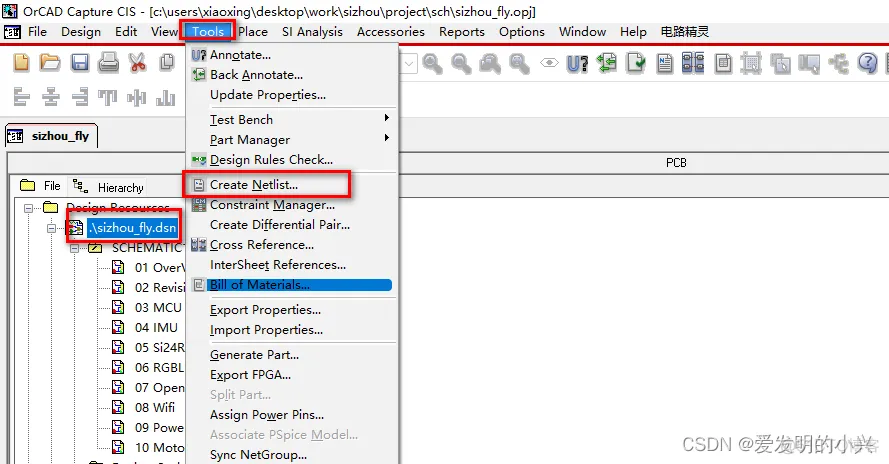Screen dimensions: 889x464
Task: Select Assign Power Pins menu entry
Action: click(x=292, y=415)
